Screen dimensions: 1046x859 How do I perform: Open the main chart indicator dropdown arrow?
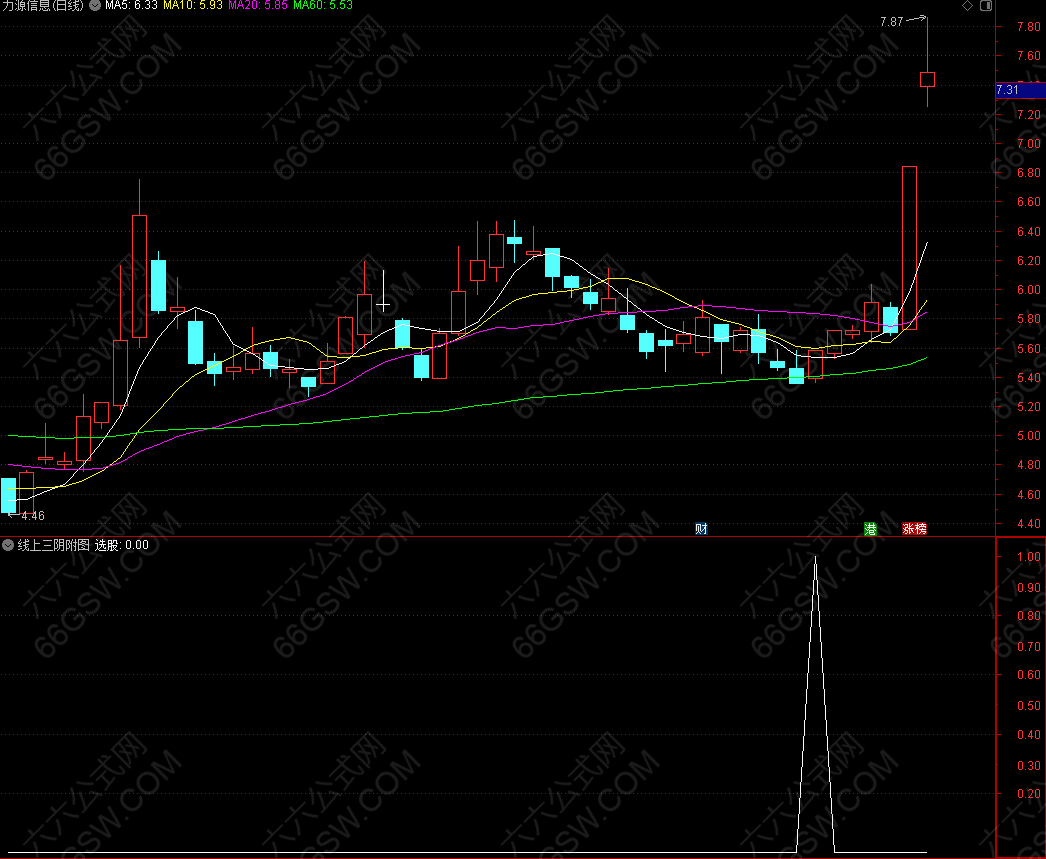click(95, 5)
